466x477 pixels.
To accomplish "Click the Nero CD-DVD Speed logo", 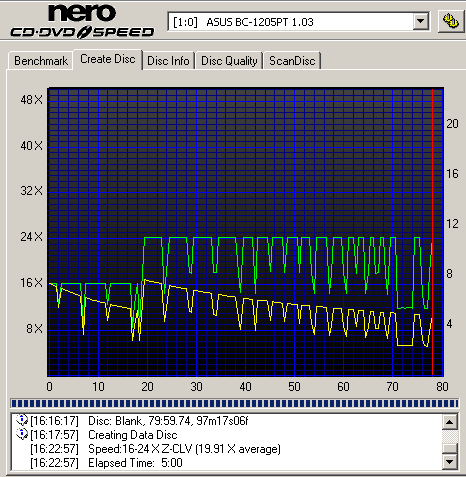I will 82,21.
